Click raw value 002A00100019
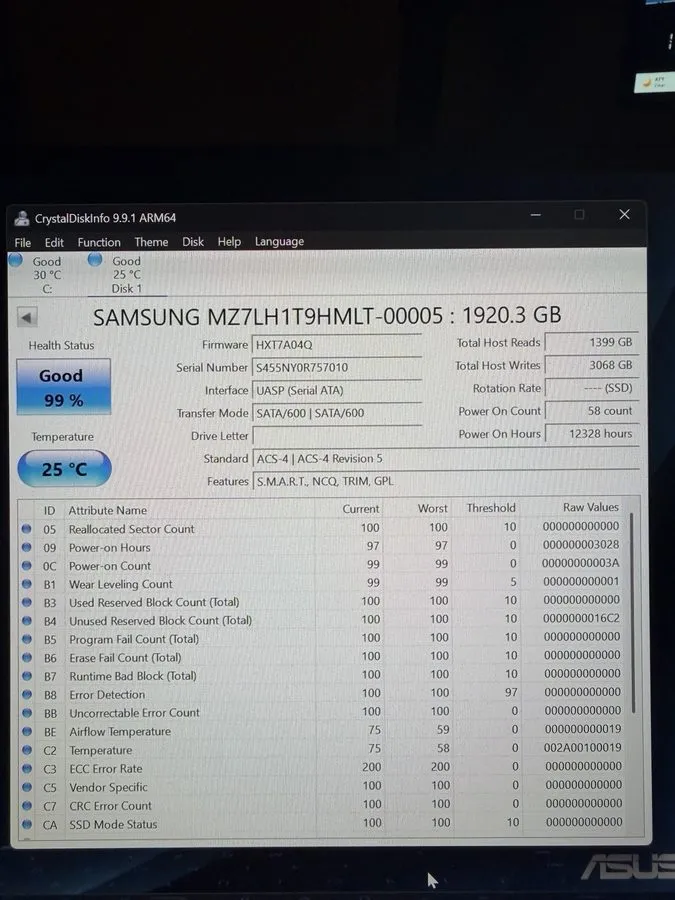675x900 pixels. (x=583, y=747)
